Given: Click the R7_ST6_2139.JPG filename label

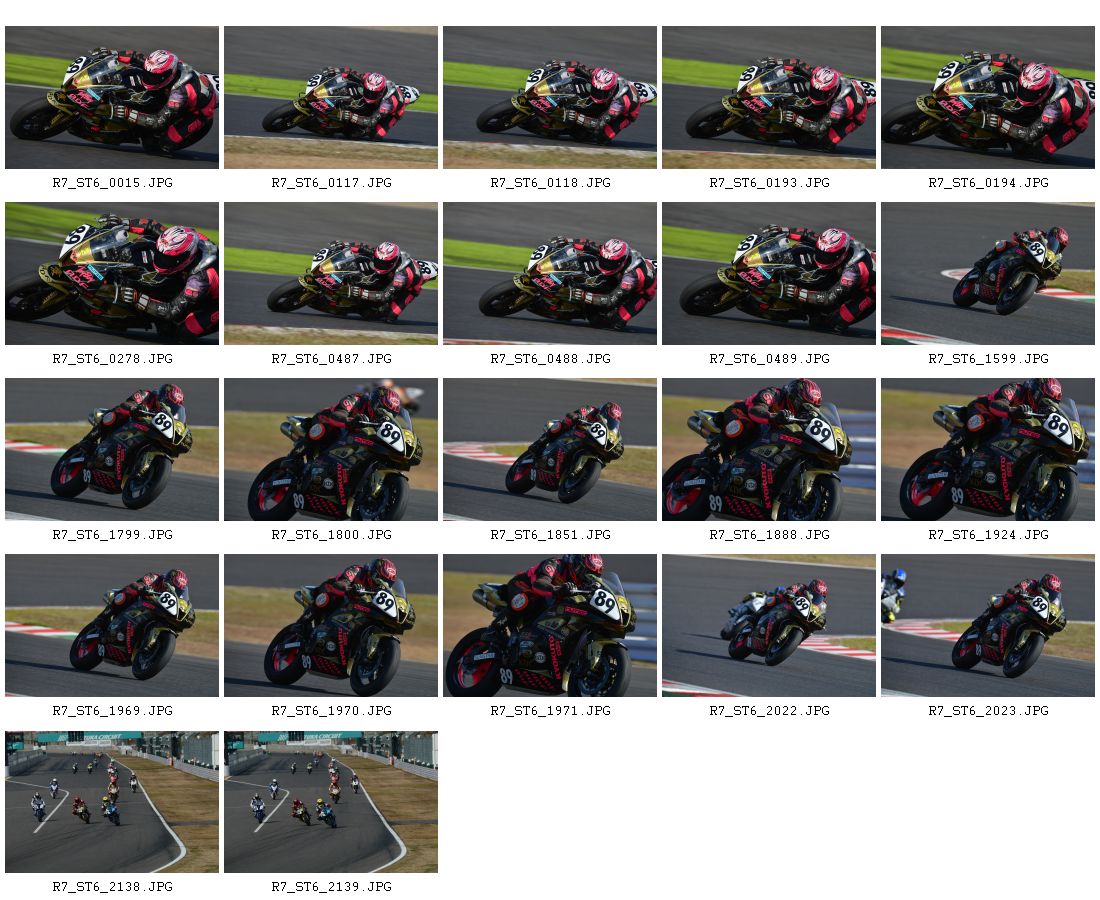Looking at the screenshot, I should point(331,887).
